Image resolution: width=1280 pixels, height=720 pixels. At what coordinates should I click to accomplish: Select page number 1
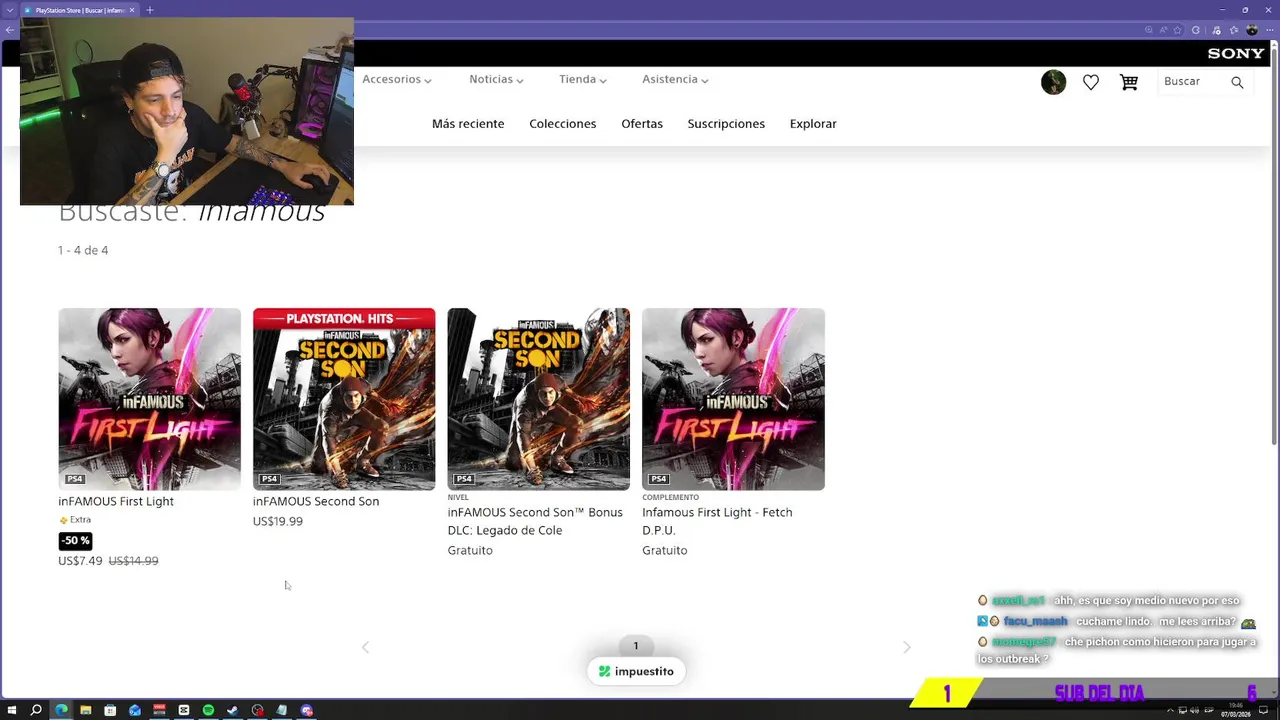tap(636, 646)
